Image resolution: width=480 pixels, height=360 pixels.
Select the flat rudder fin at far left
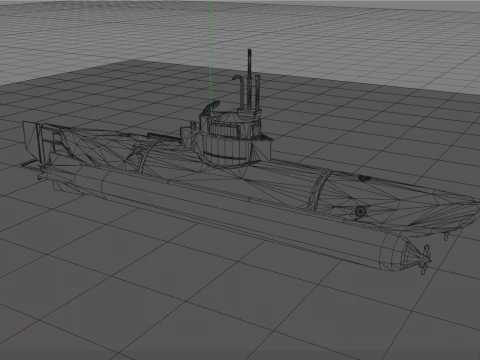point(32,140)
